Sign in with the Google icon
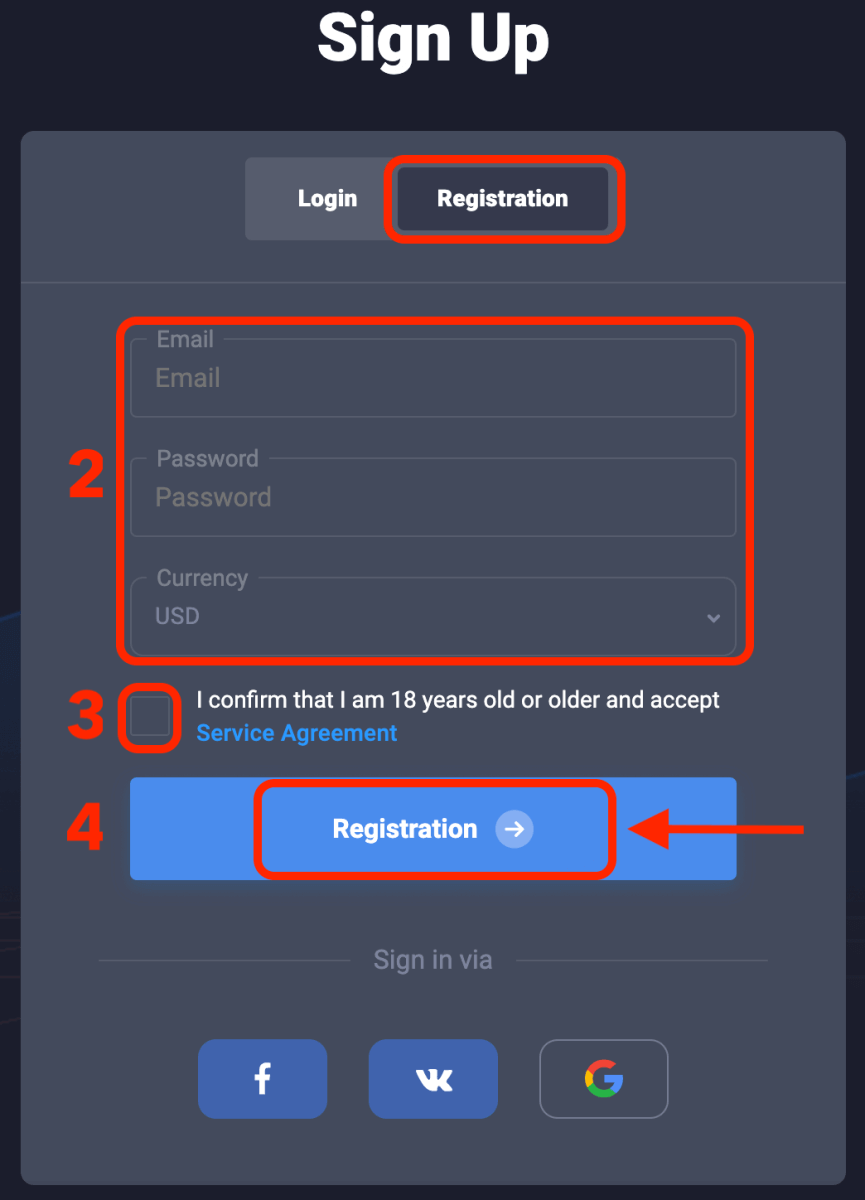The image size is (865, 1200). point(604,1078)
